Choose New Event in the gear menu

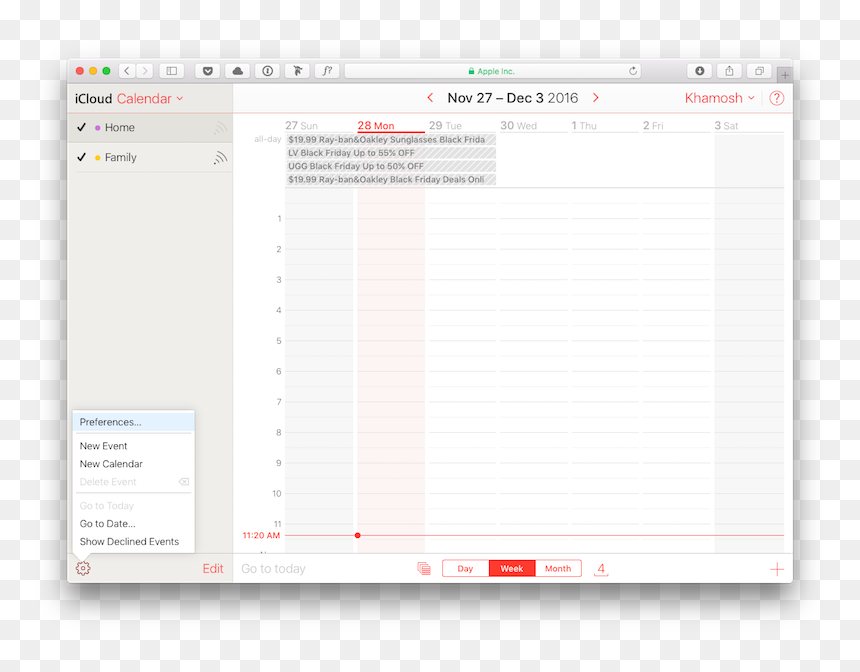coord(133,446)
